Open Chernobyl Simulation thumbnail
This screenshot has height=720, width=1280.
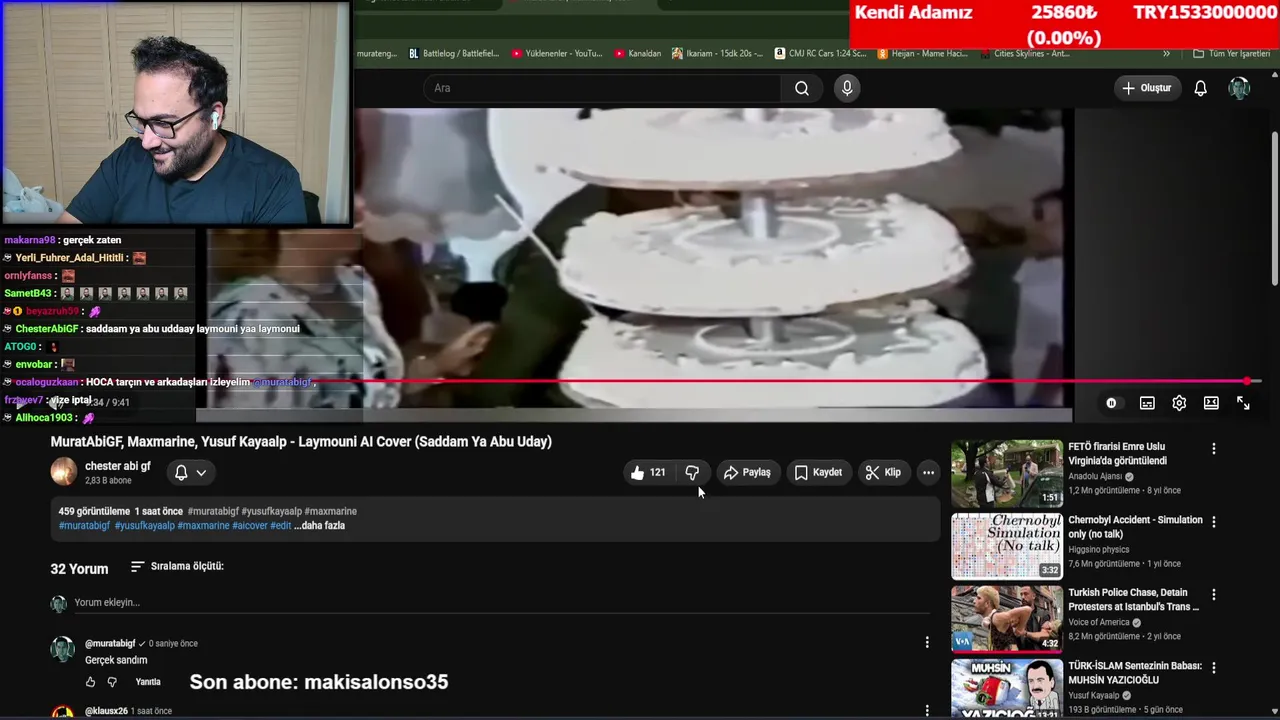[x=1007, y=546]
